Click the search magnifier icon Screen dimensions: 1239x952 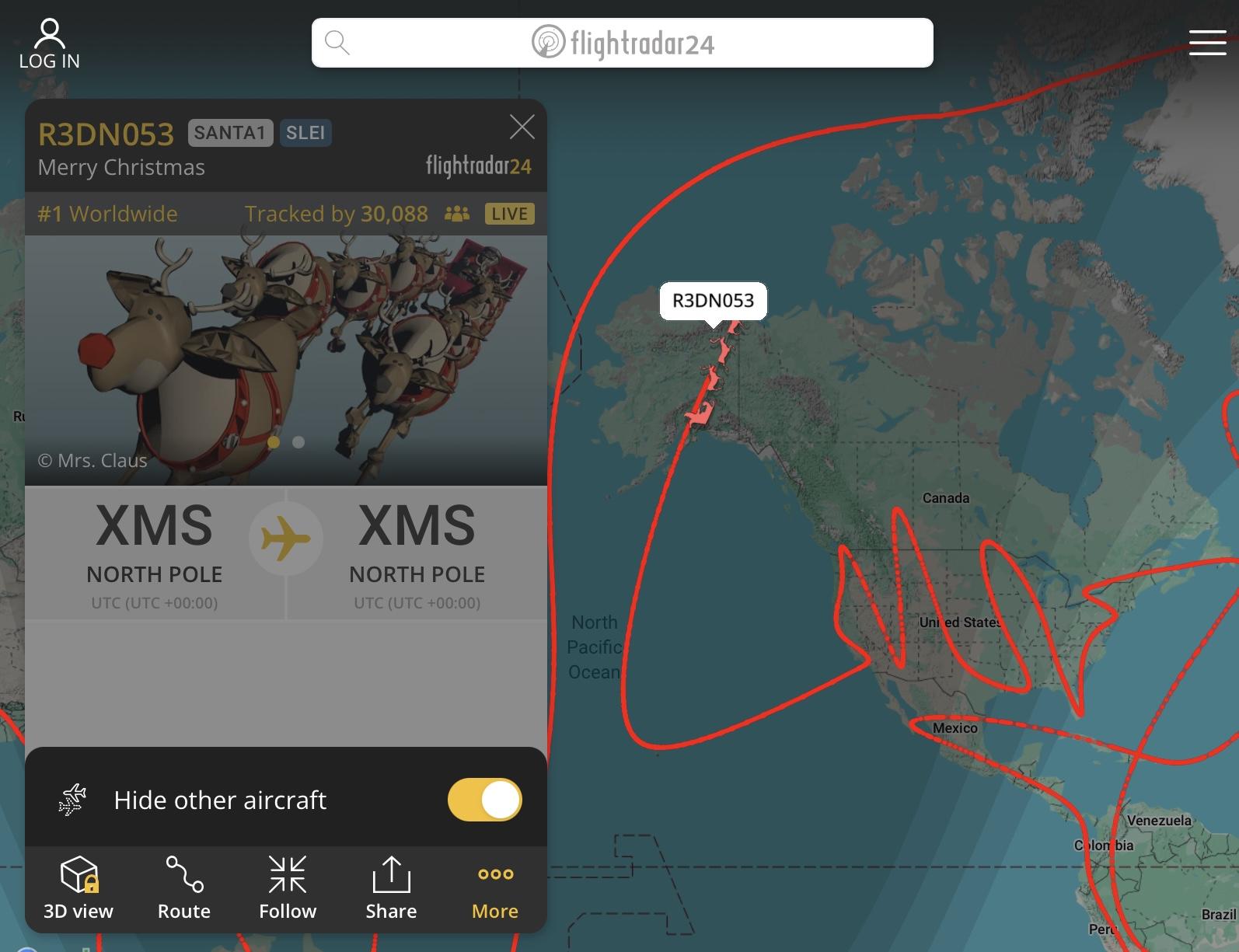(x=337, y=43)
